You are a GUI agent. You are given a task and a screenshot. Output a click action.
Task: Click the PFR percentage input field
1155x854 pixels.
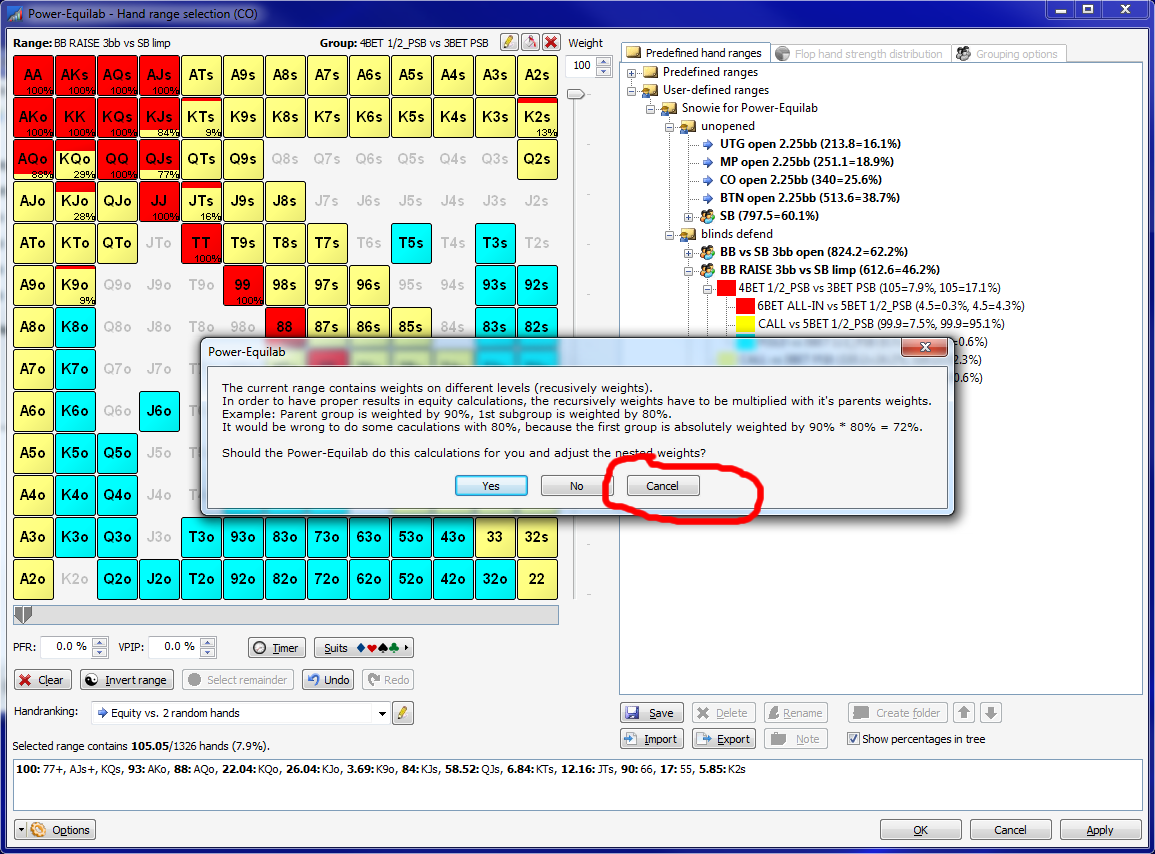pos(66,647)
